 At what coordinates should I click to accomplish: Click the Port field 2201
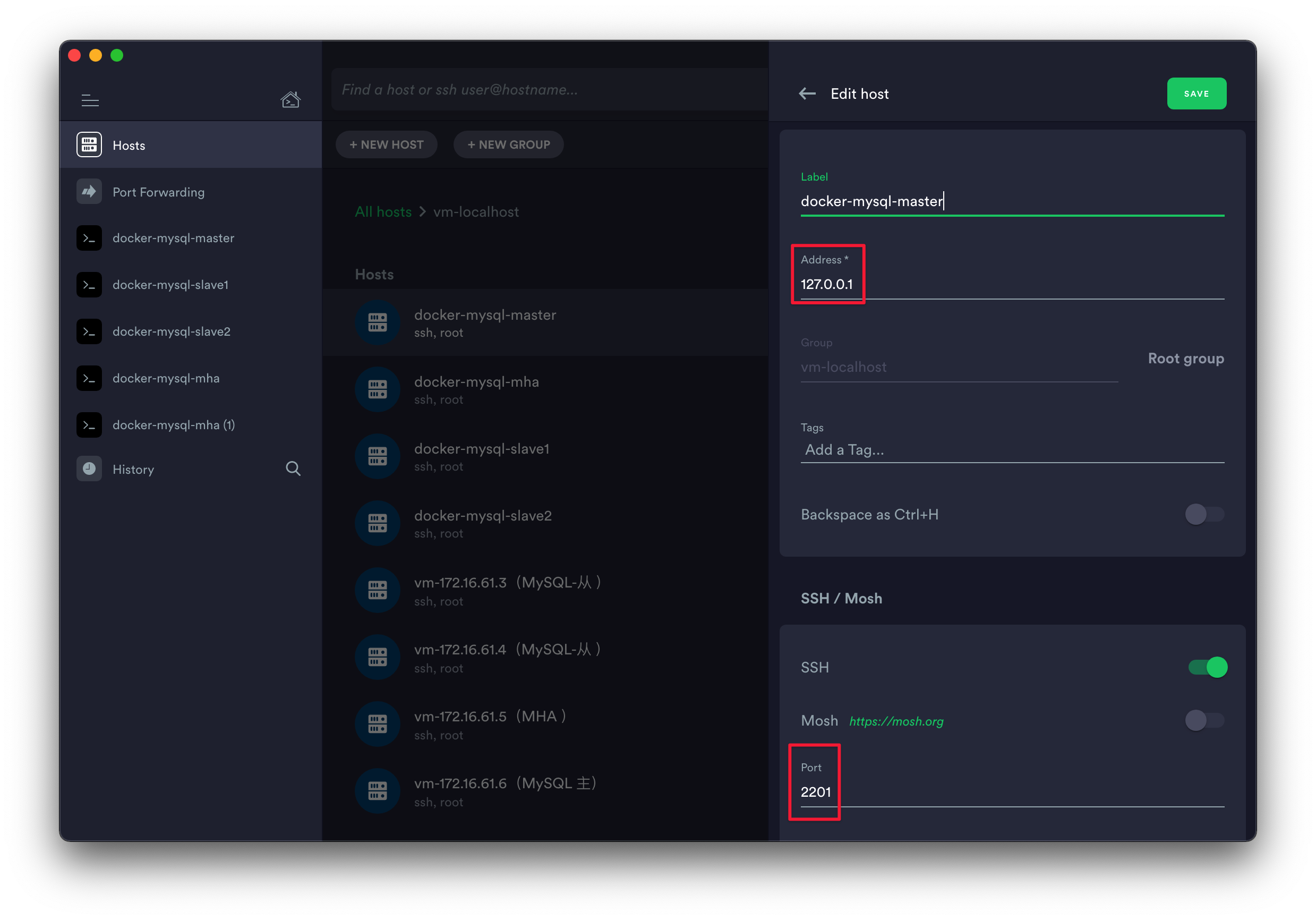click(x=1012, y=792)
